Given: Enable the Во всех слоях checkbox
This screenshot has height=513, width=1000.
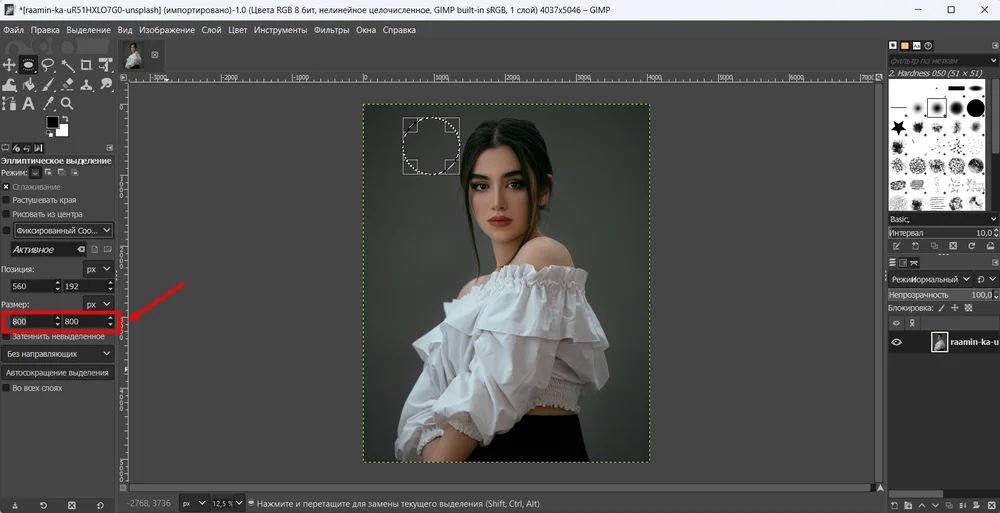Looking at the screenshot, I should tap(6, 387).
